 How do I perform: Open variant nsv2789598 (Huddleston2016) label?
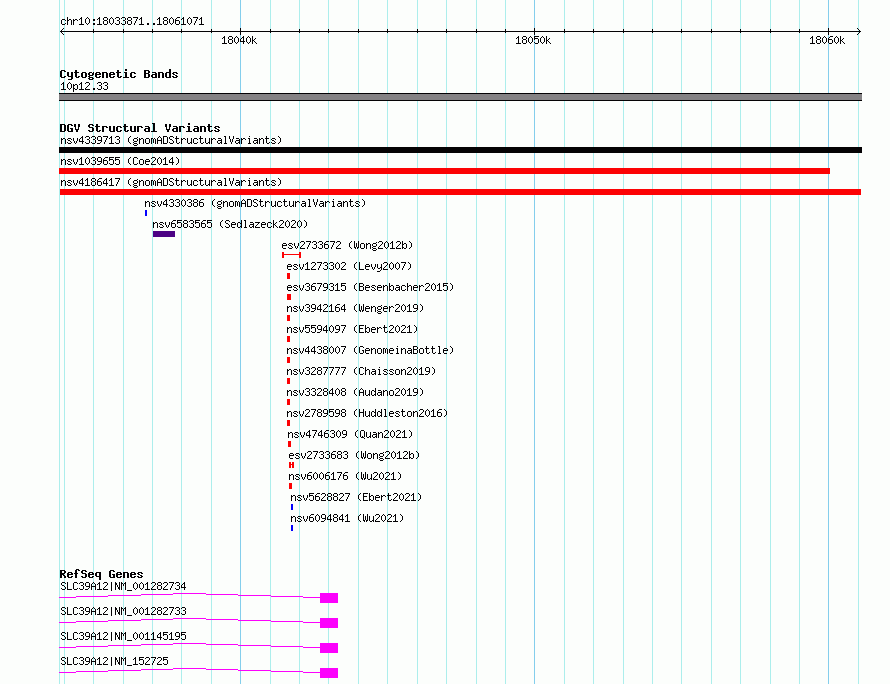coord(367,413)
